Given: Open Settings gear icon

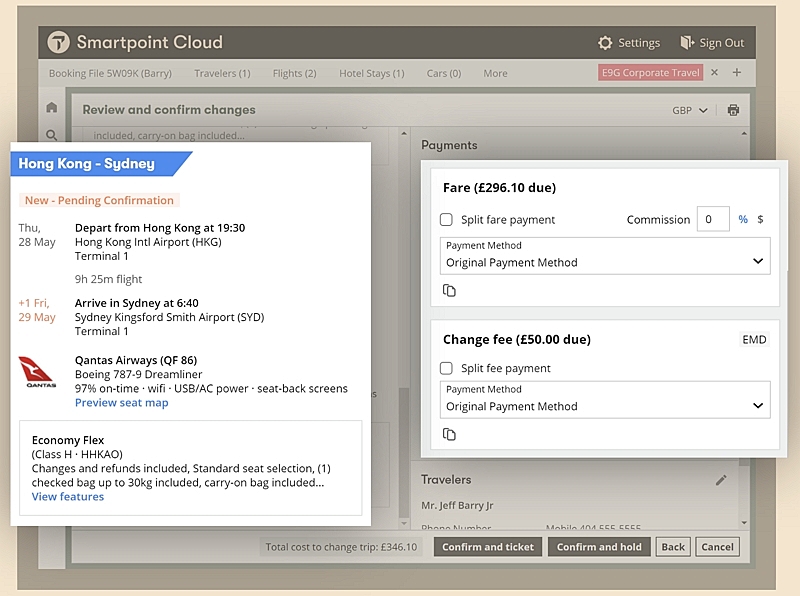Looking at the screenshot, I should (x=605, y=43).
